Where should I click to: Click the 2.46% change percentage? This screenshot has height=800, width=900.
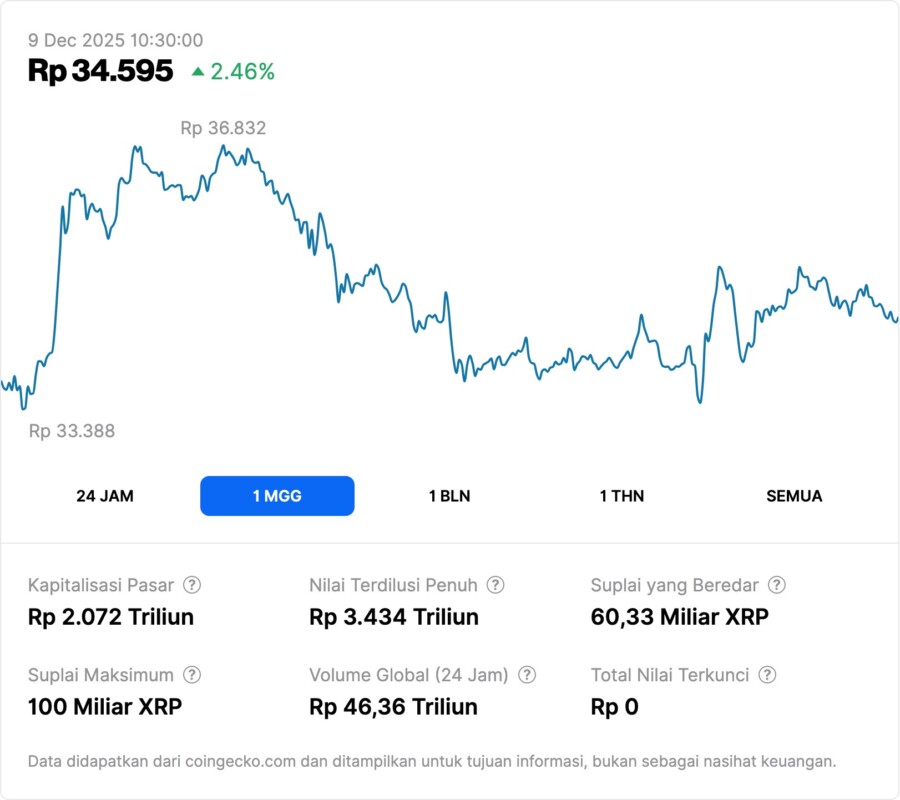click(x=242, y=71)
